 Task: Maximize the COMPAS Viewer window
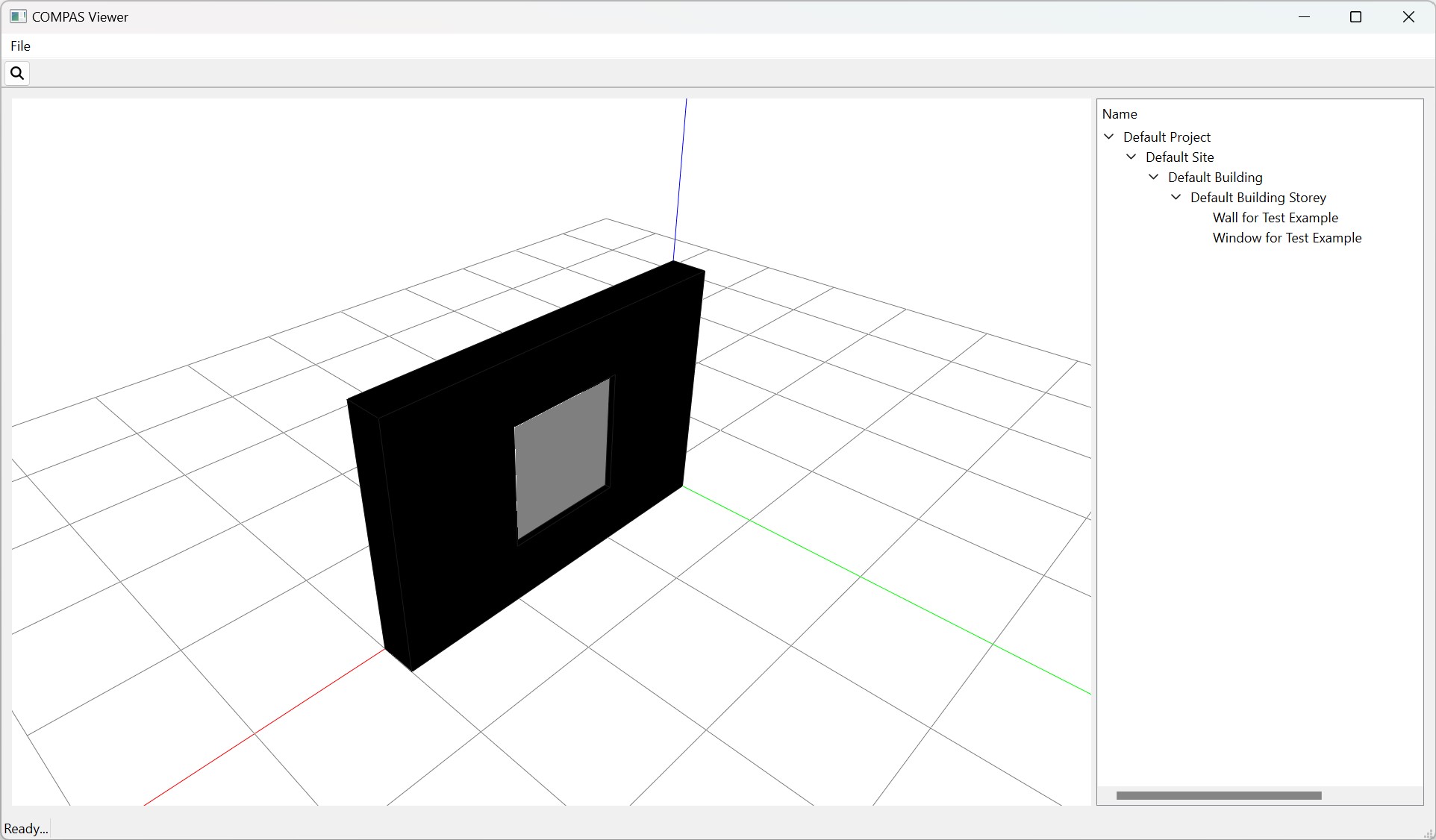point(1356,17)
